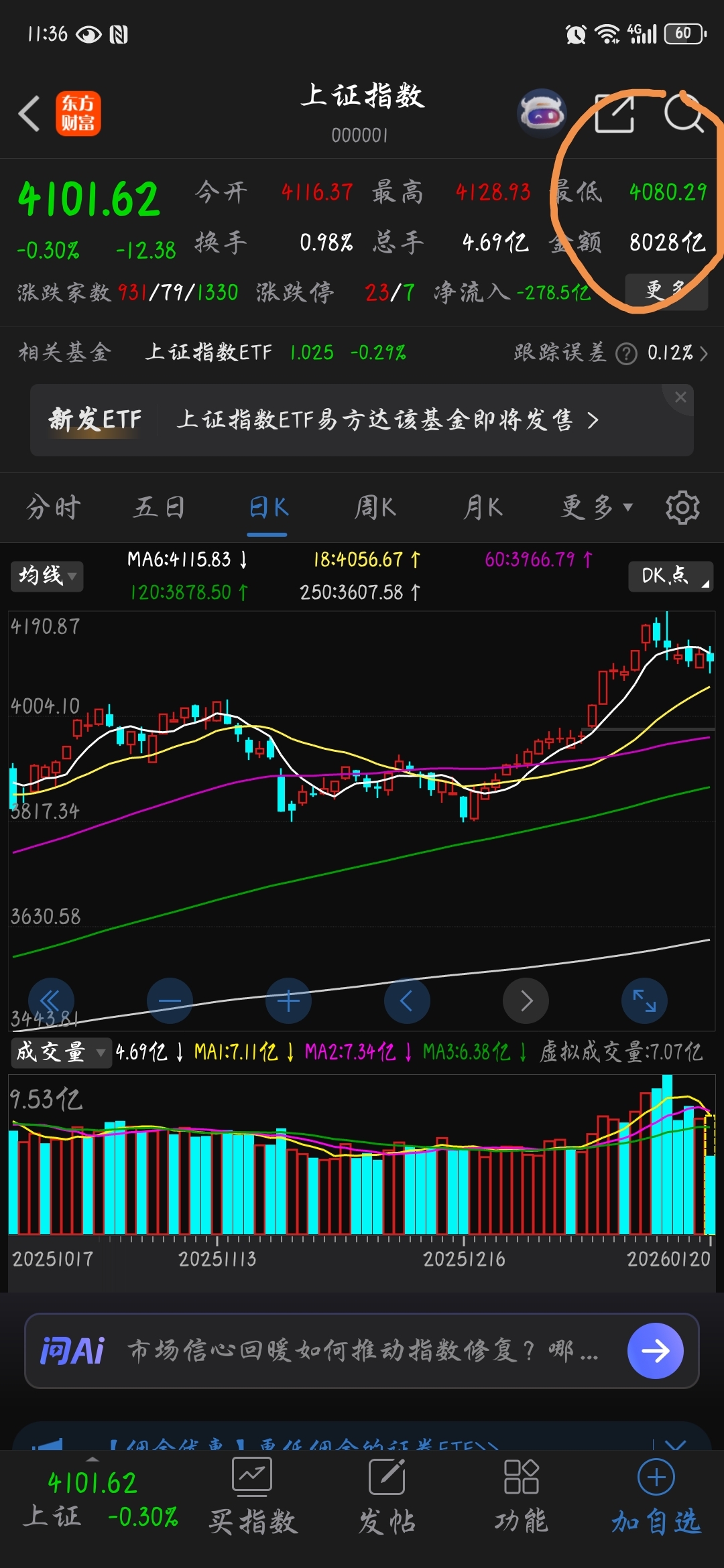Screen dimensions: 724x1568
Task: Select the 日K tab
Action: [x=267, y=507]
